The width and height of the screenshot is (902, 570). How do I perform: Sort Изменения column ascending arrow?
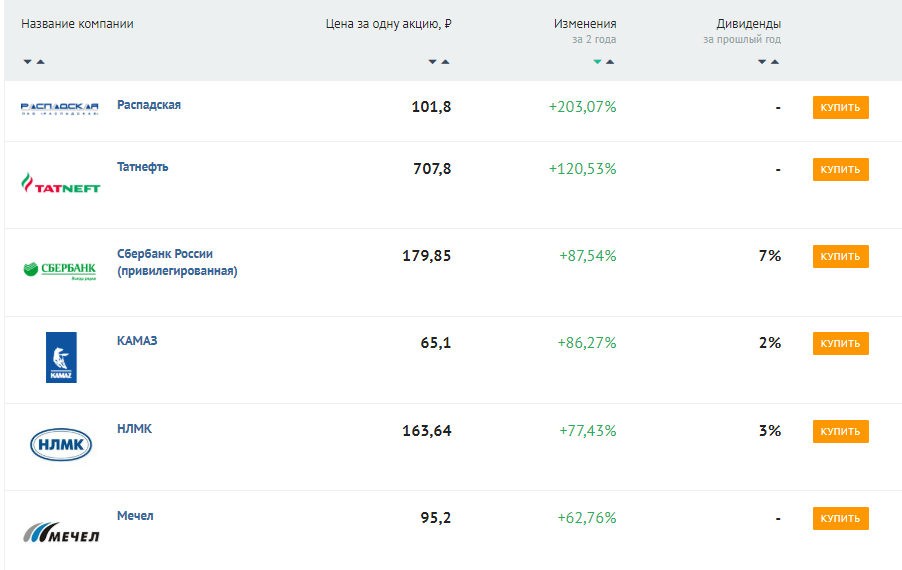tap(610, 62)
